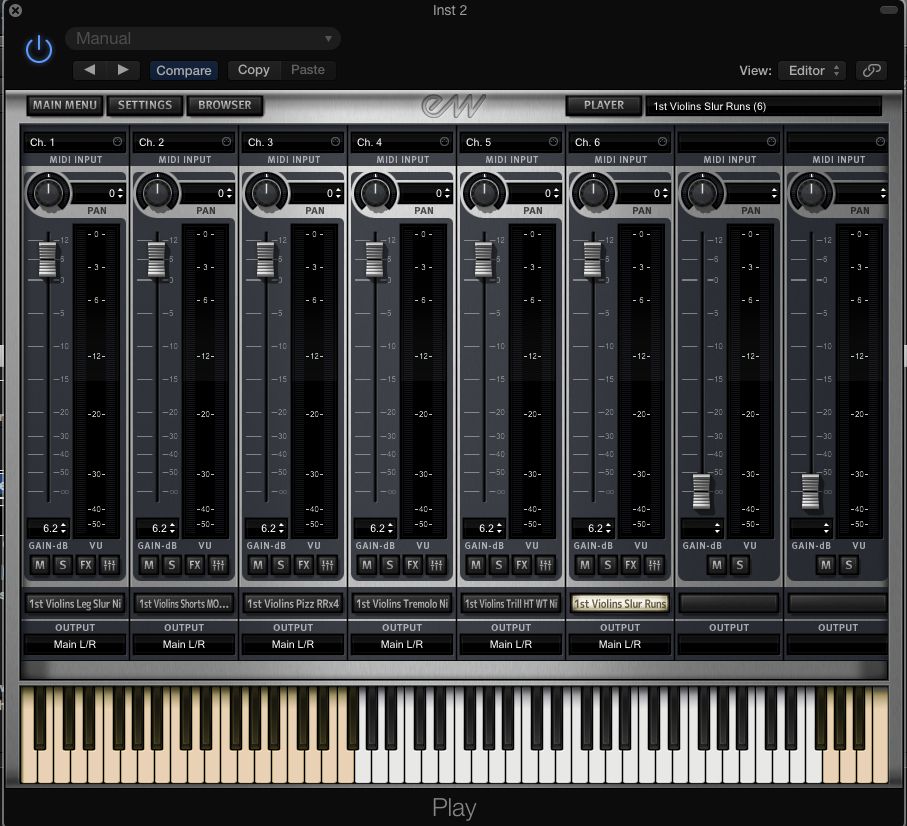This screenshot has height=826, width=907.
Task: Open the Ch. 5 MIDI input channel selector
Action: coord(511,142)
